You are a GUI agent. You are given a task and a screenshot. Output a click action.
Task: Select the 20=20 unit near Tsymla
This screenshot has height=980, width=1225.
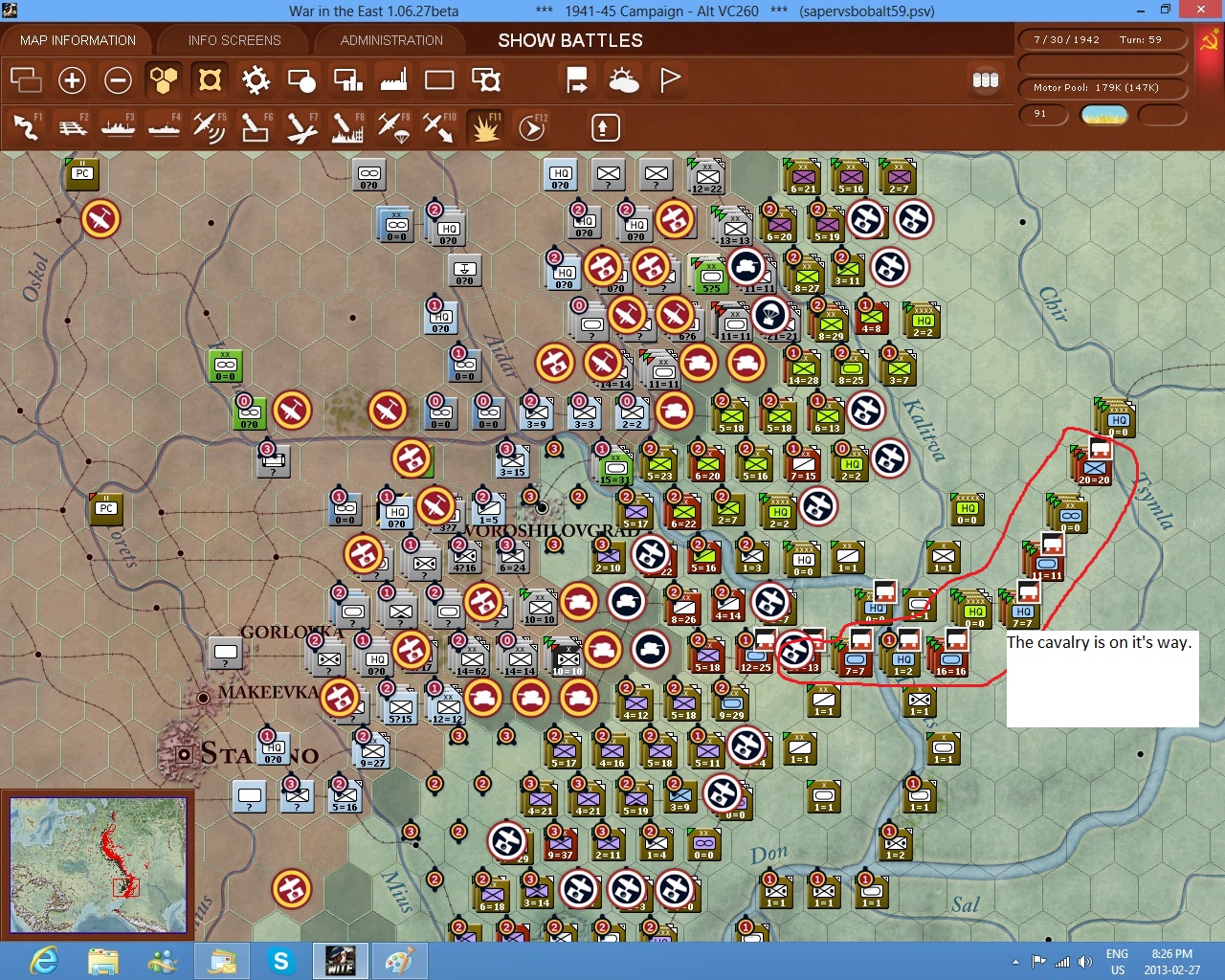1094,468
